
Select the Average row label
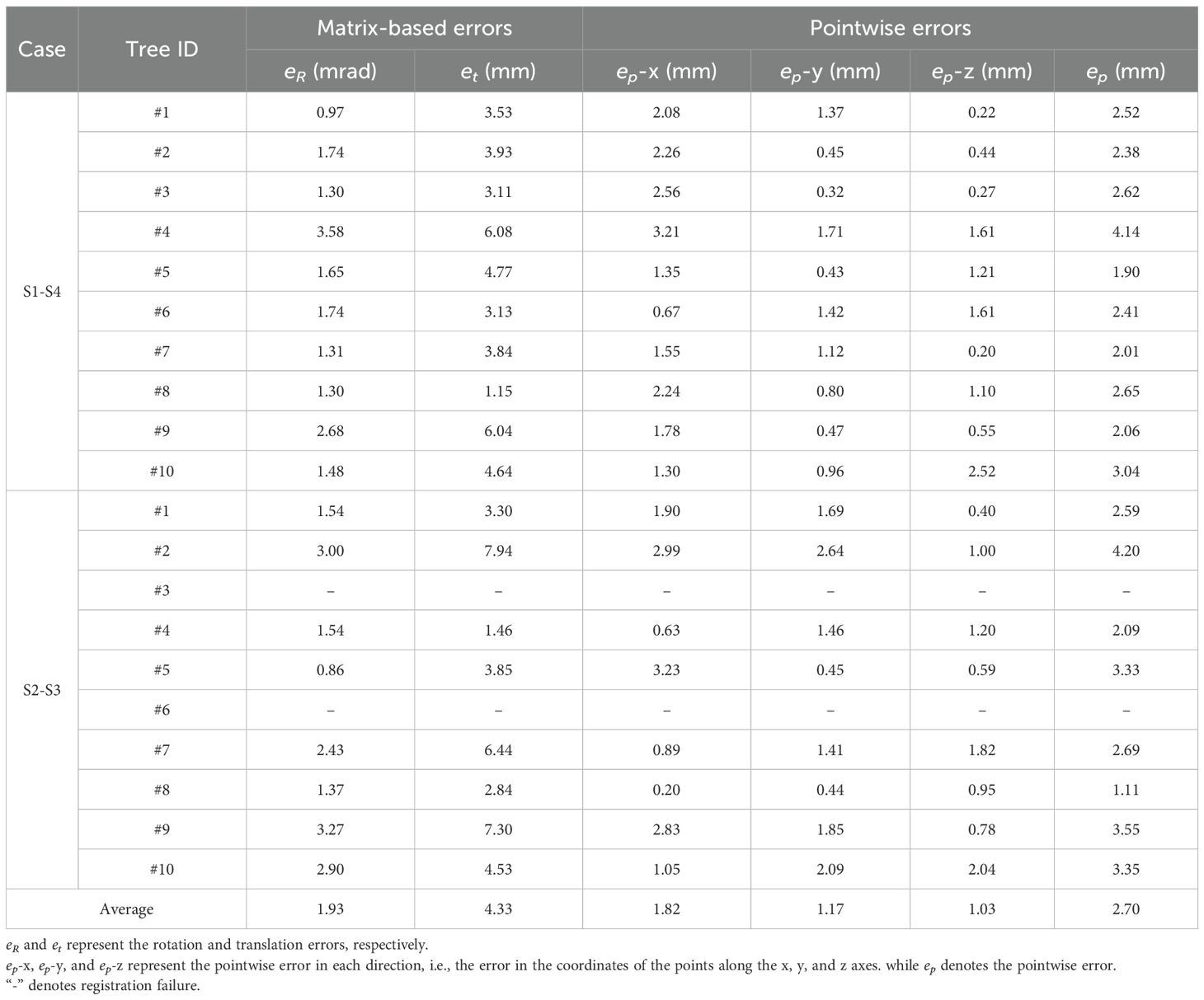[126, 909]
